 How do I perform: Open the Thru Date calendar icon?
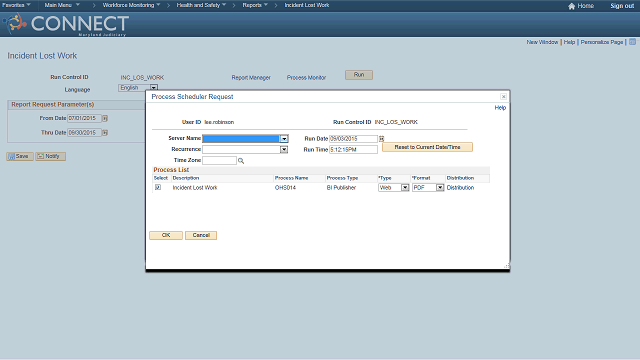point(105,133)
